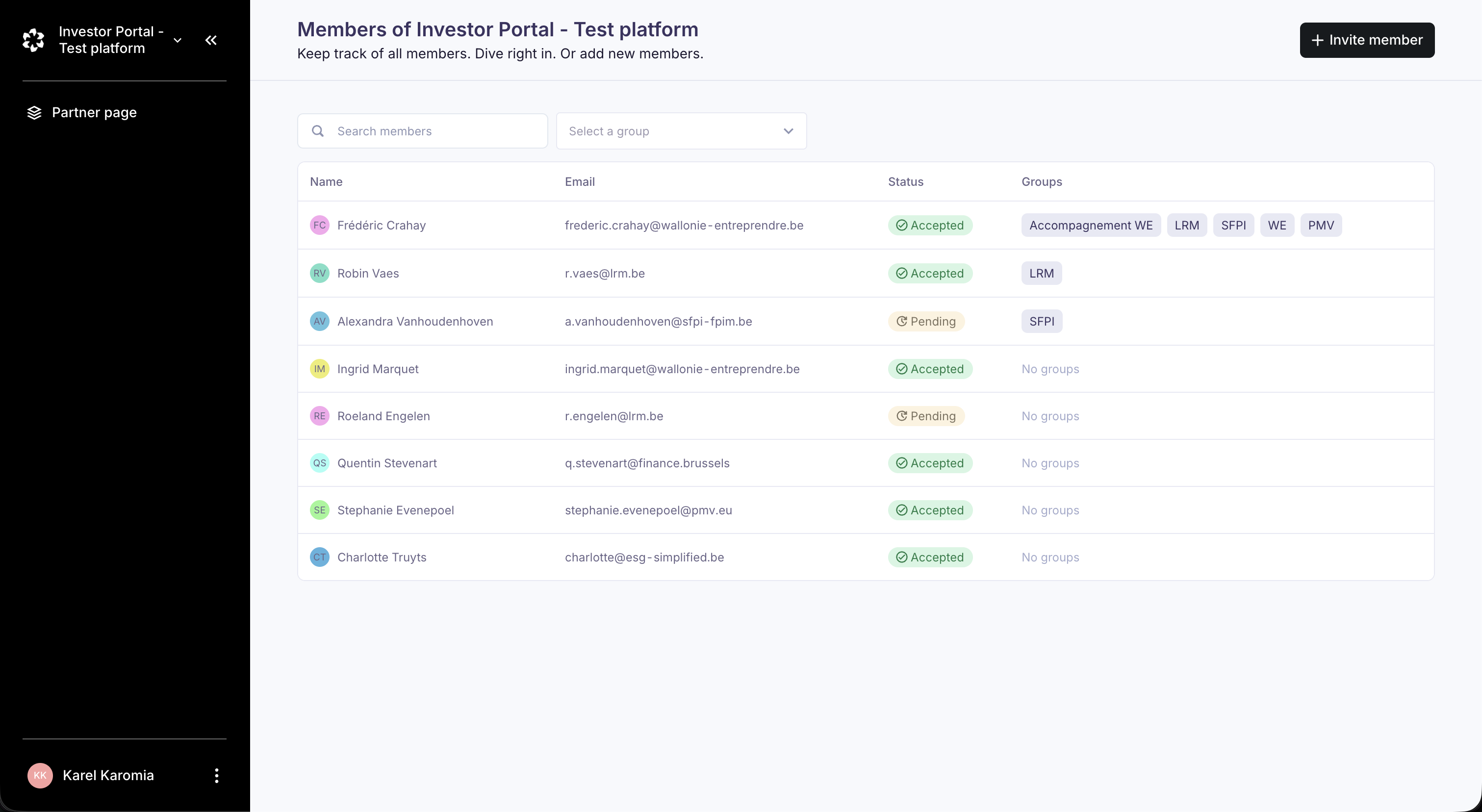Click the platform logo in the sidebar
Viewport: 1482px width, 812px height.
coord(33,40)
